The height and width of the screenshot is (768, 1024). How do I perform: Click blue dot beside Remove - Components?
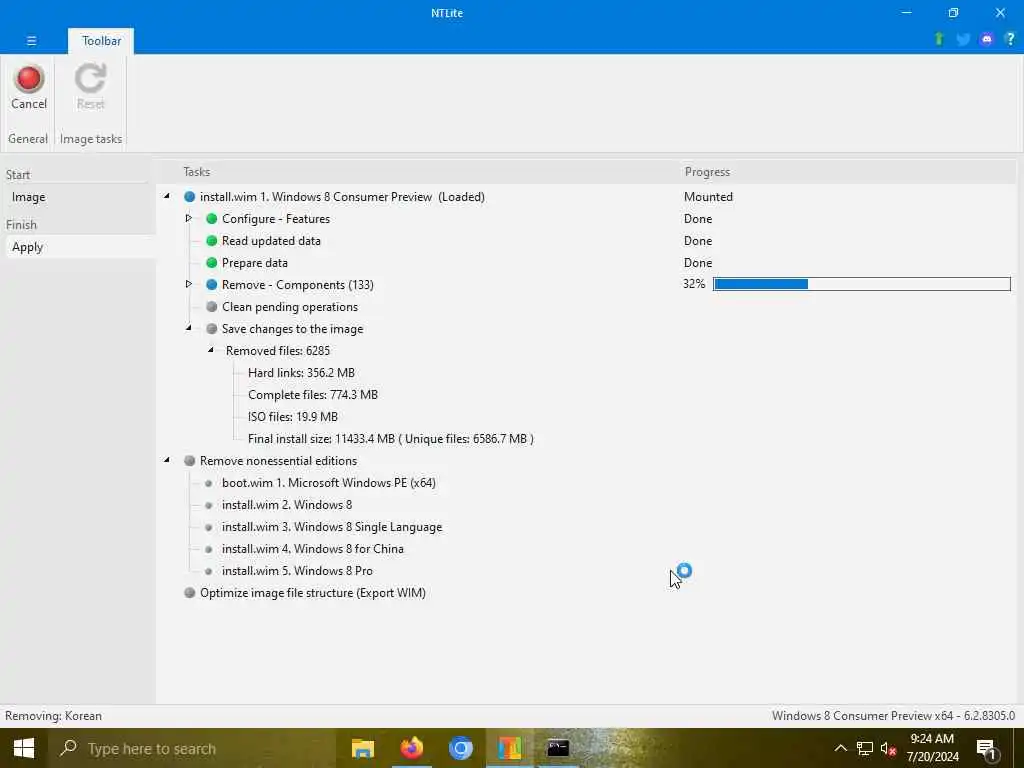212,285
